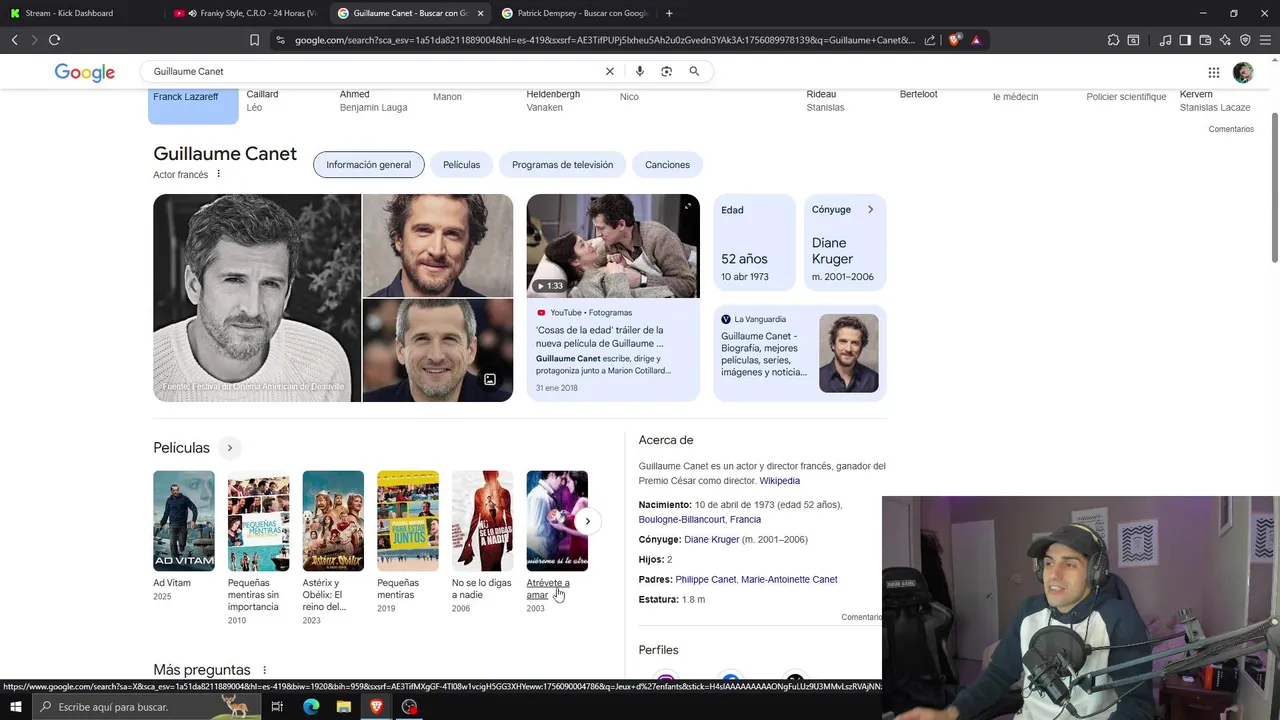Open File Explorer from the taskbar
Screen dimensions: 1280x720
pyautogui.click(x=344, y=707)
